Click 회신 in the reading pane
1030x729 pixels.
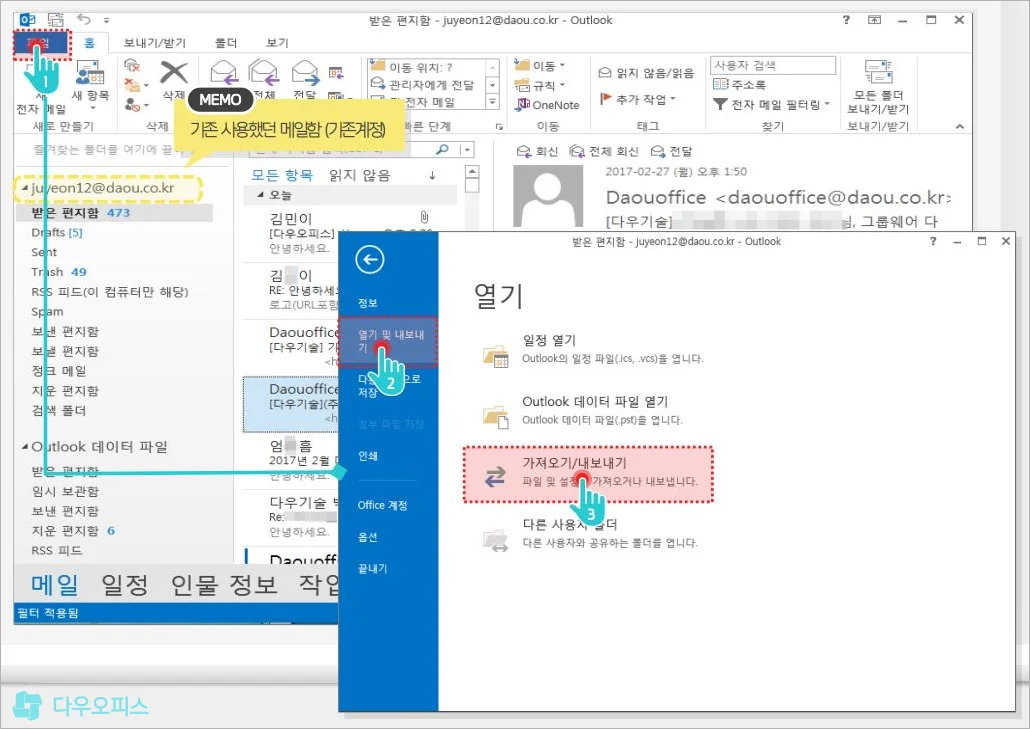pyautogui.click(x=537, y=152)
